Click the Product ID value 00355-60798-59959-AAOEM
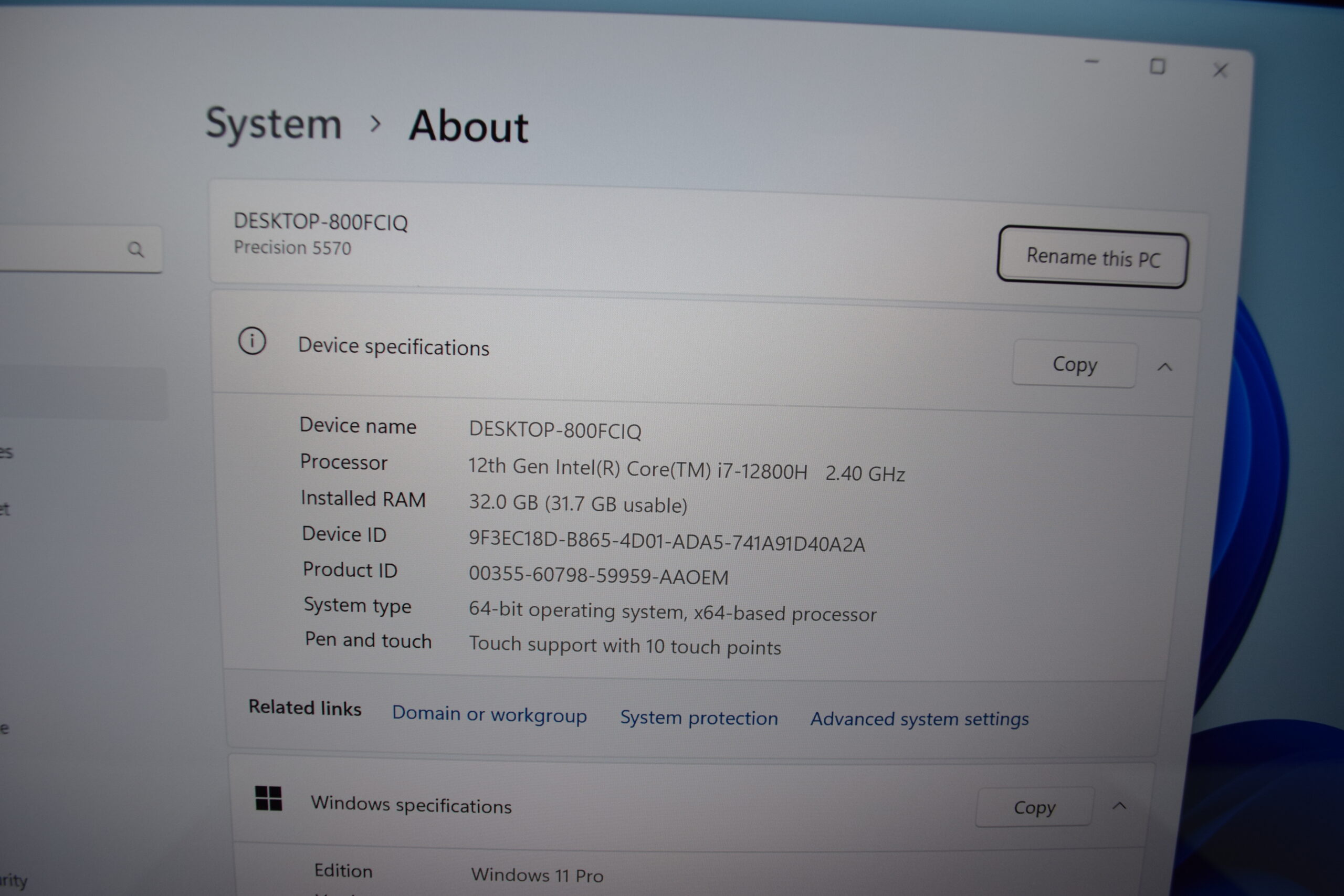Viewport: 1344px width, 896px height. point(598,575)
